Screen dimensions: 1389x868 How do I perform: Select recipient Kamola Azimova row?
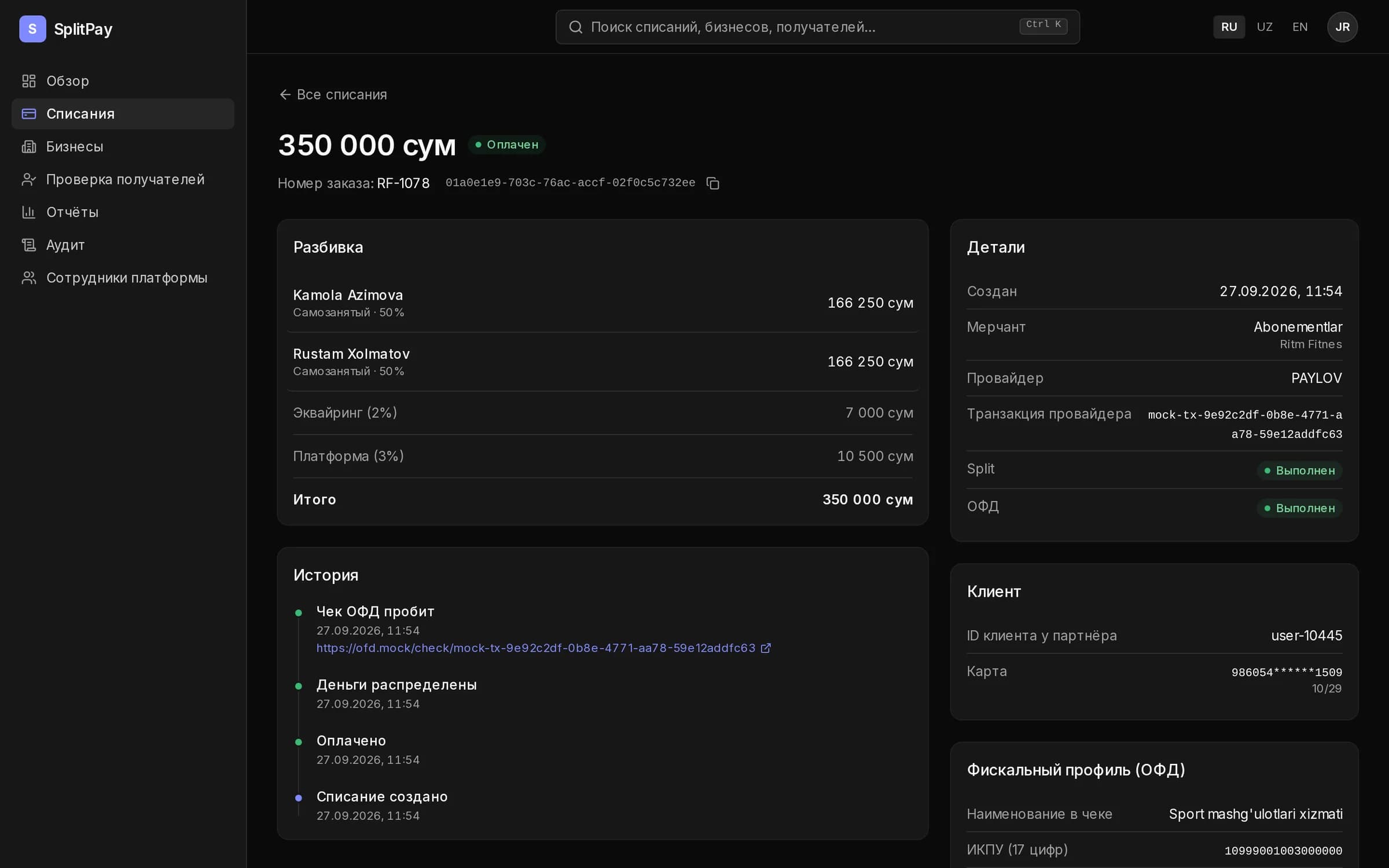click(602, 303)
